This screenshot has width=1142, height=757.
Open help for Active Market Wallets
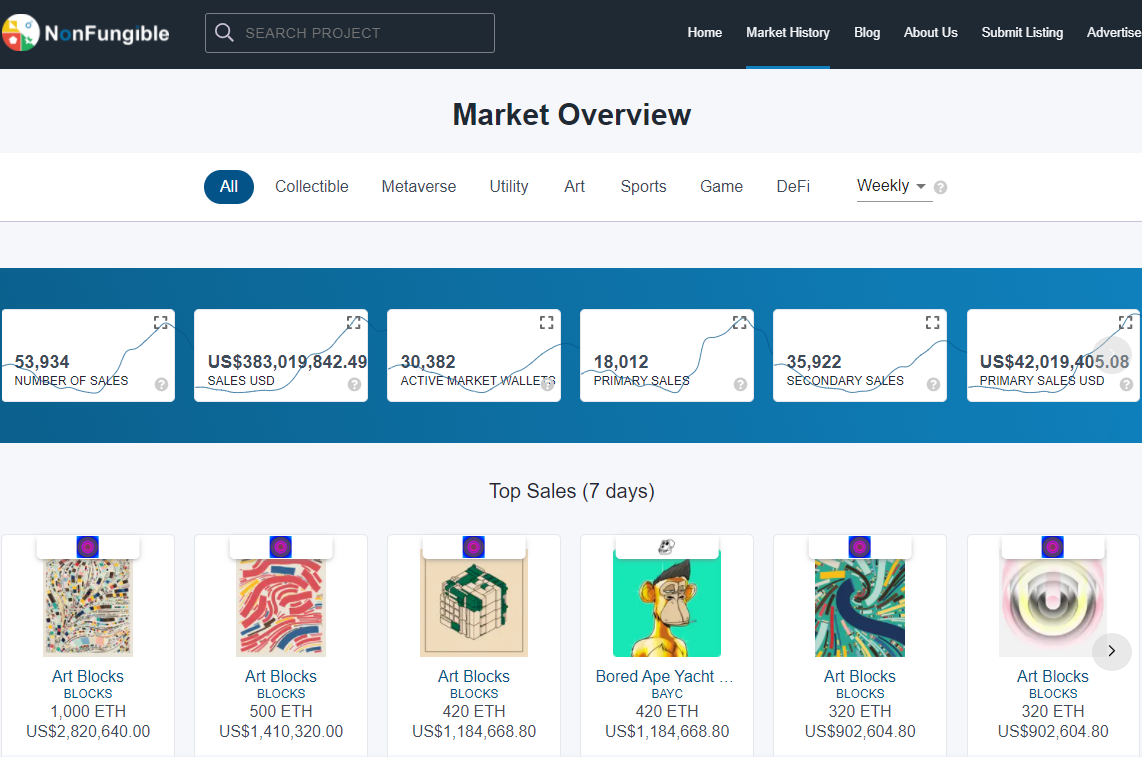(x=548, y=384)
